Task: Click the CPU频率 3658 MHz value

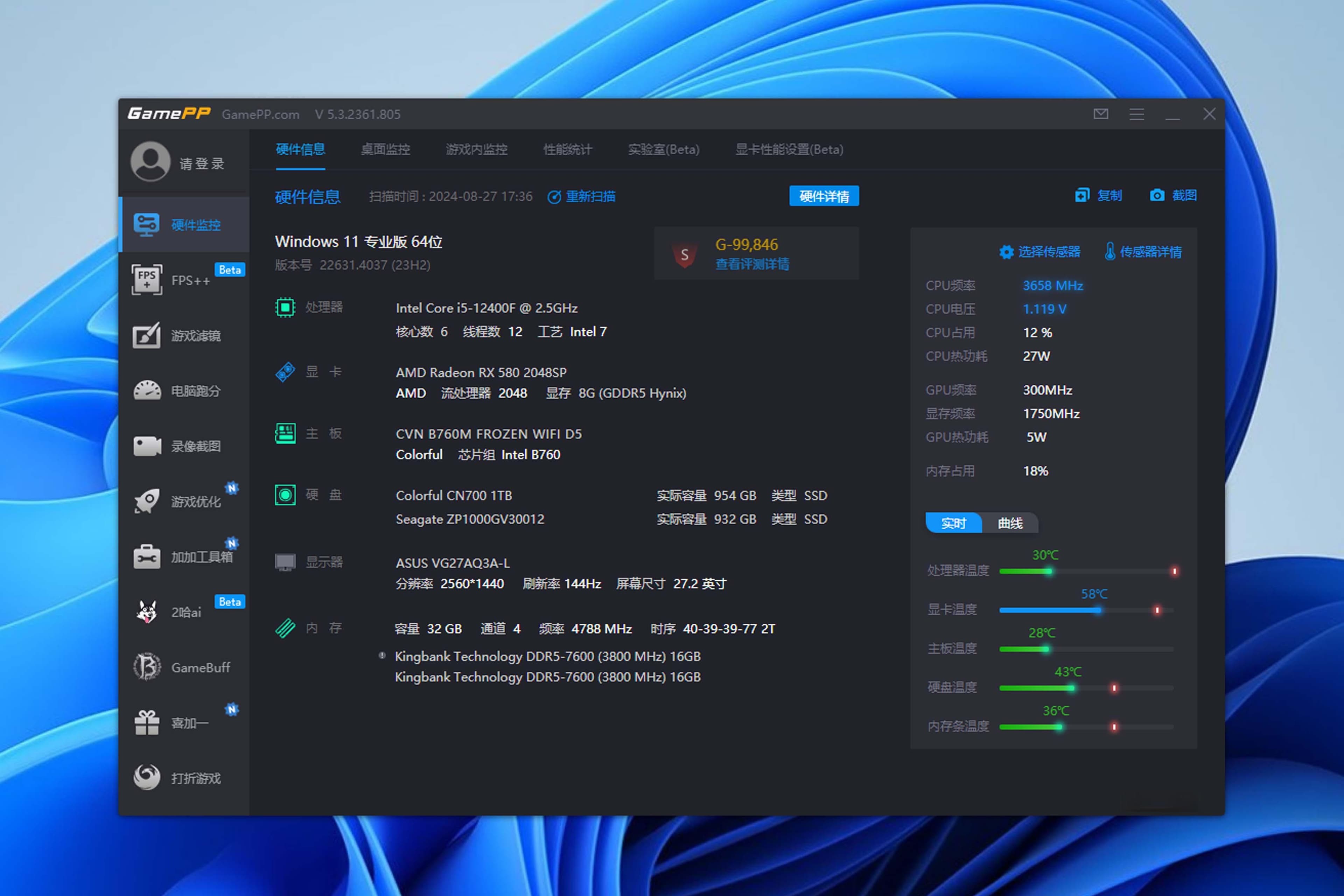Action: (x=1052, y=286)
